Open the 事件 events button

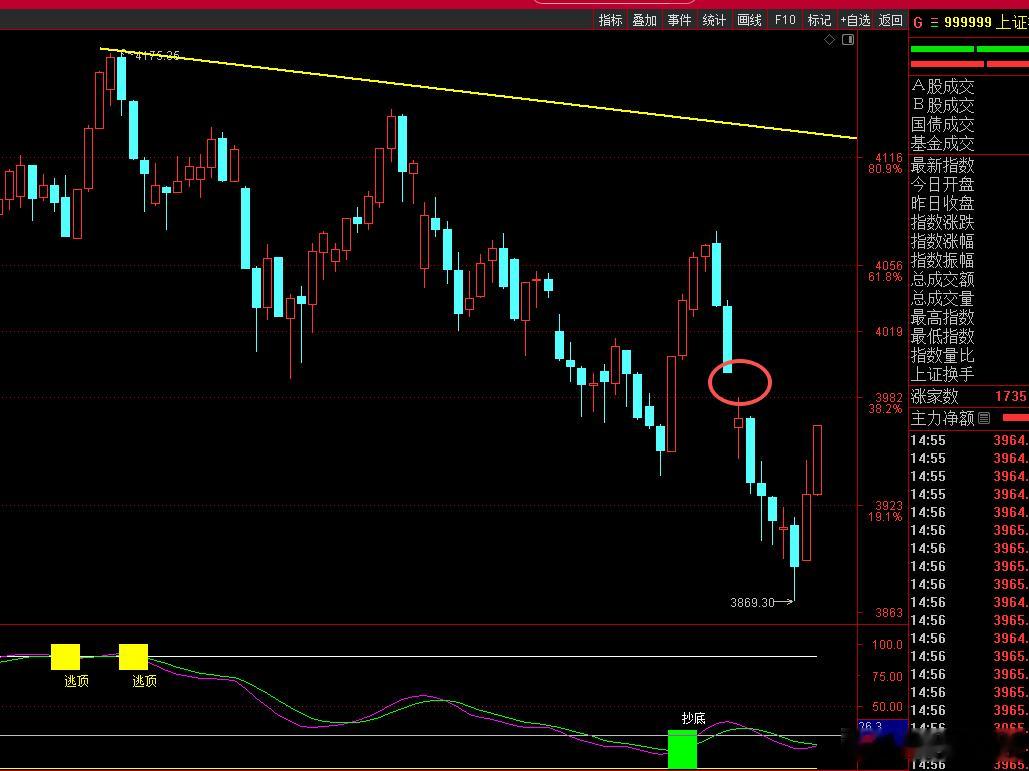pos(679,20)
